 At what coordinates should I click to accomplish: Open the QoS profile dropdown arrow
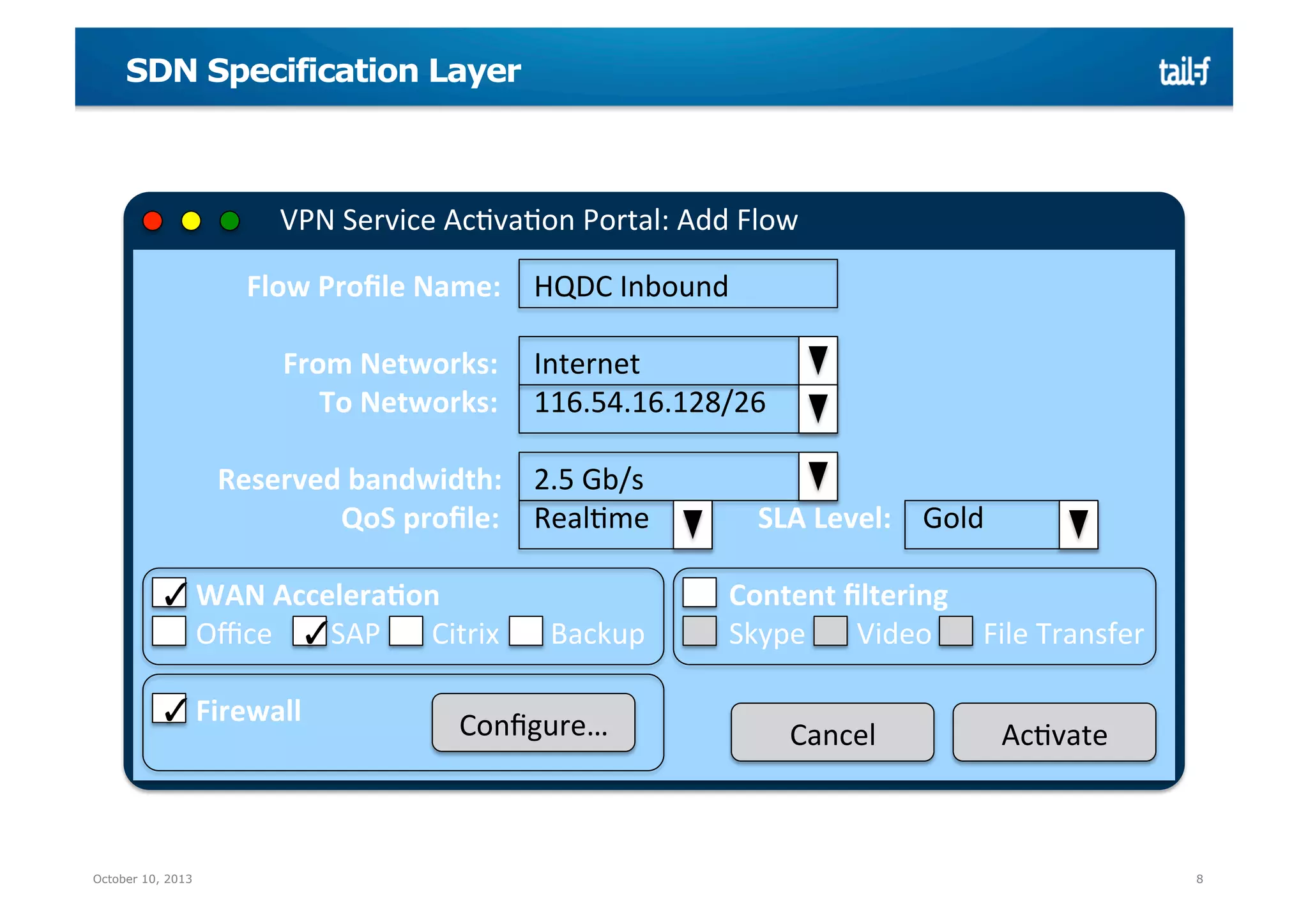[693, 525]
